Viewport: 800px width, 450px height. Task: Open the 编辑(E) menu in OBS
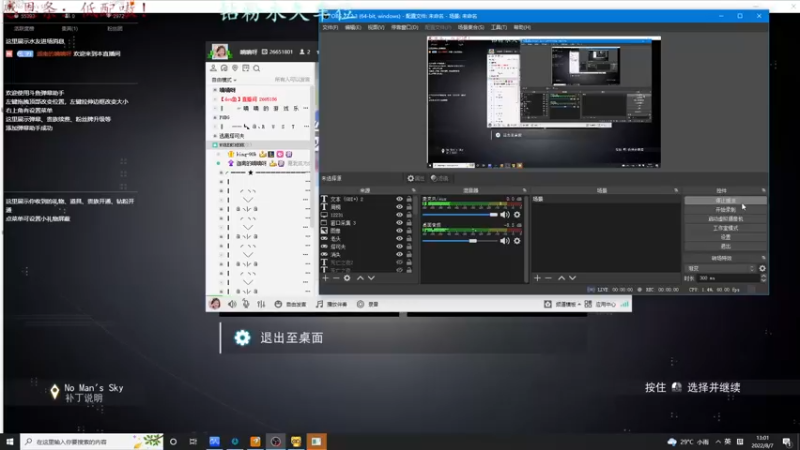(353, 28)
